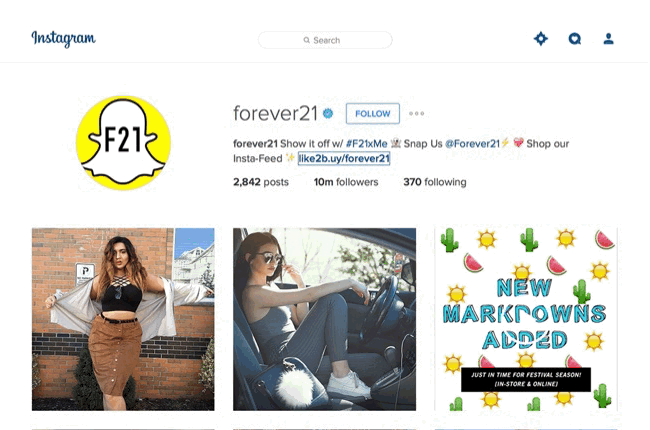The height and width of the screenshot is (430, 650).
Task: Open the #F21xMe hashtag link
Action: tap(366, 144)
